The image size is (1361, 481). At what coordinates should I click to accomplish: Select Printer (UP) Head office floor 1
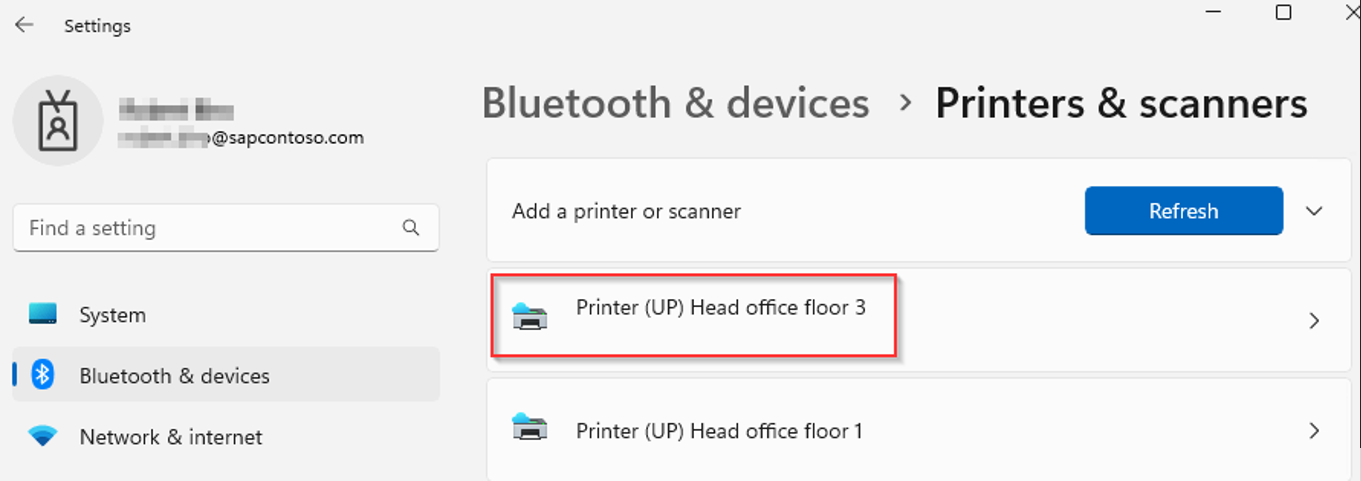pyautogui.click(x=718, y=431)
